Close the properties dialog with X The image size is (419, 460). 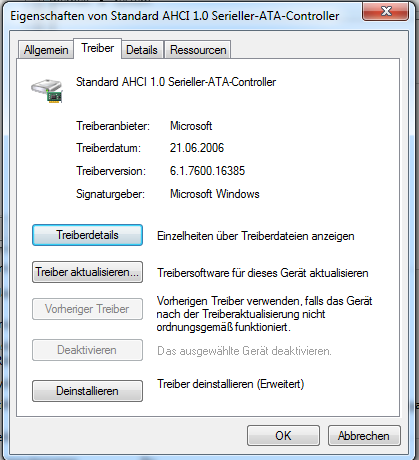pos(385,11)
